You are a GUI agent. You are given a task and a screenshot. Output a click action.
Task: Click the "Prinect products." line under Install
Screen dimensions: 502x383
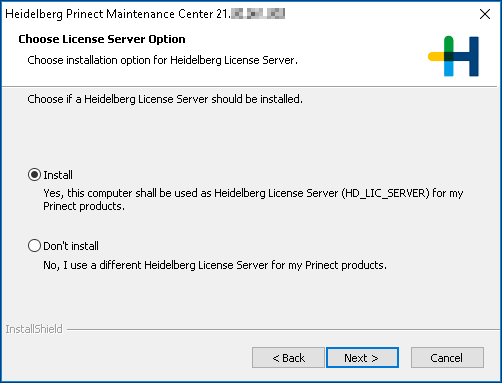[x=84, y=206]
